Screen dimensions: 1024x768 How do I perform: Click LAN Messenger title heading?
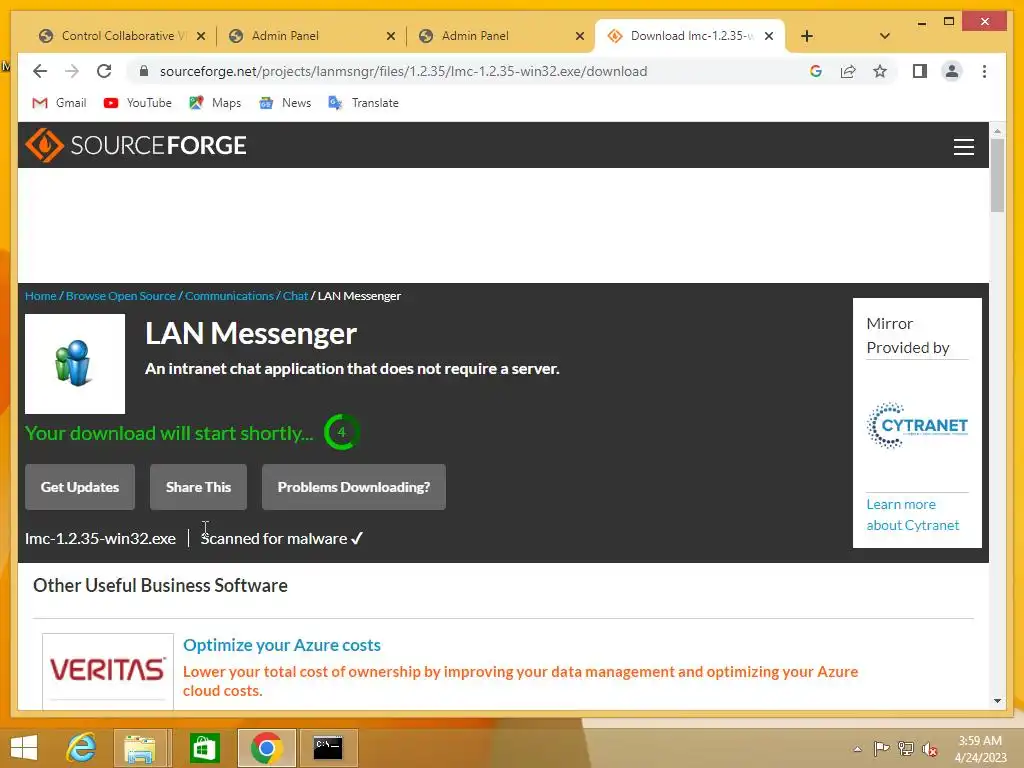[x=251, y=334]
